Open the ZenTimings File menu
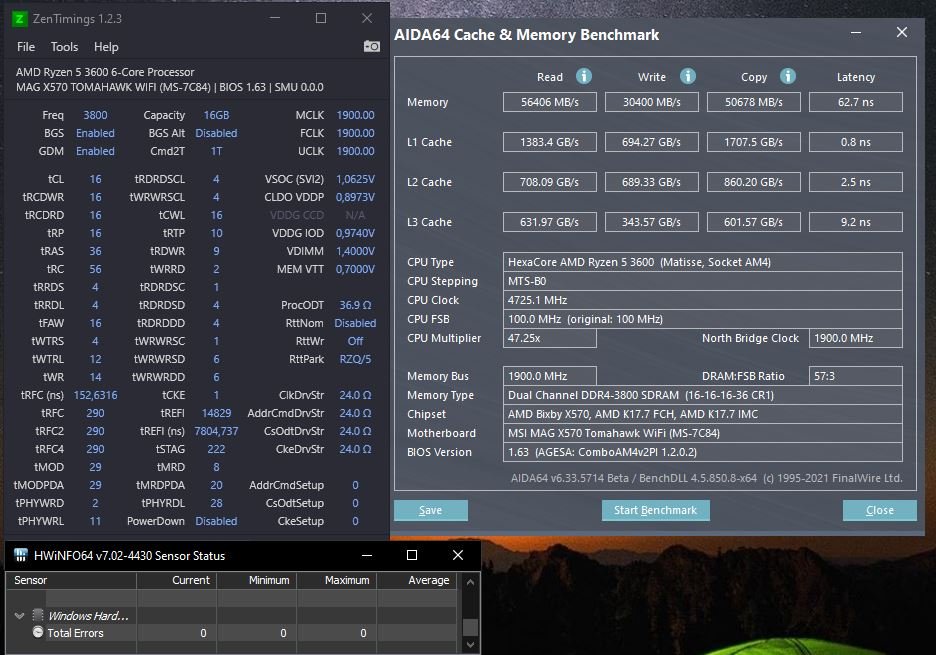The image size is (936, 655). [x=26, y=47]
